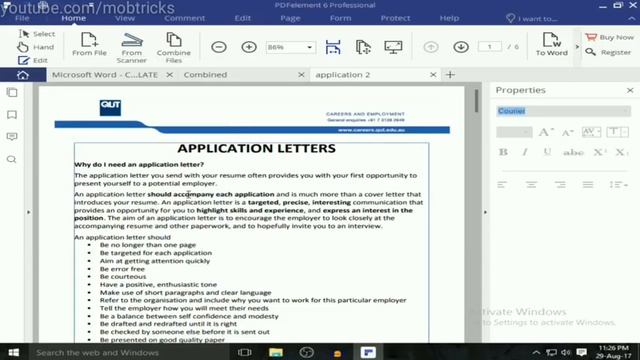Fit page width icon
The image size is (640, 360).
tap(333, 47)
